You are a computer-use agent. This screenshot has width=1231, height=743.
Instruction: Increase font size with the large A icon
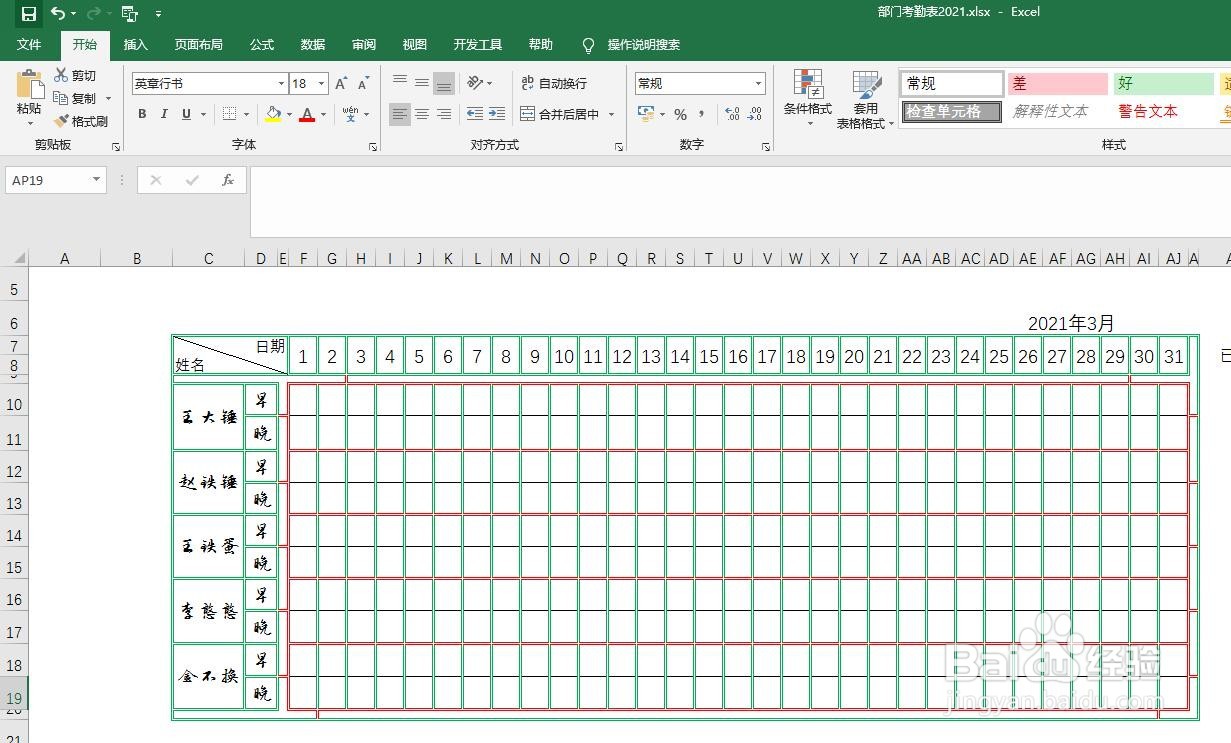click(342, 84)
